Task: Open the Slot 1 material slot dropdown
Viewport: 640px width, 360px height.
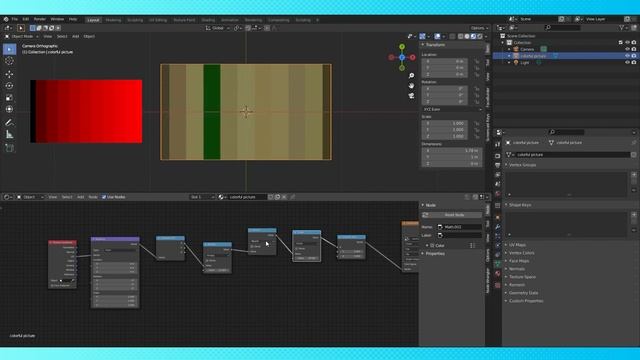Action: tap(202, 197)
